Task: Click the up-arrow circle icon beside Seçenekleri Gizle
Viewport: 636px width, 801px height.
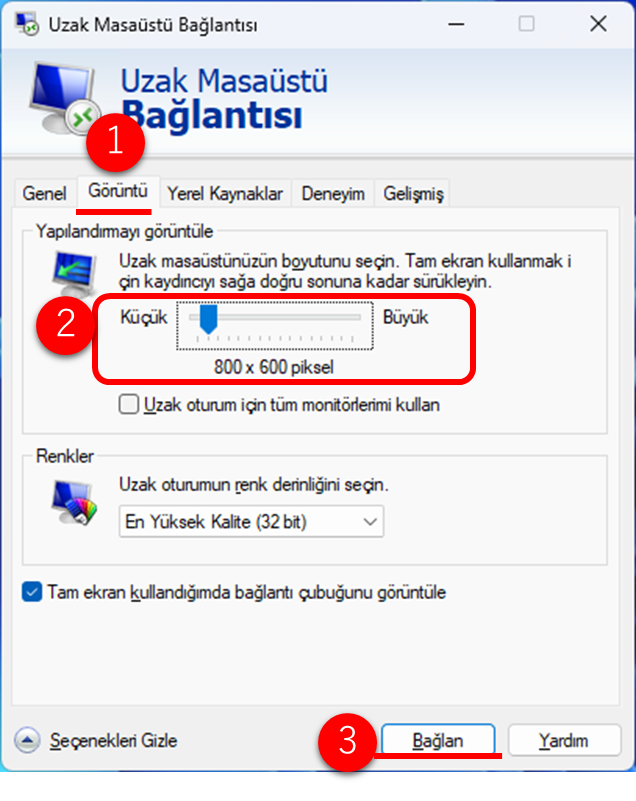Action: (27, 740)
